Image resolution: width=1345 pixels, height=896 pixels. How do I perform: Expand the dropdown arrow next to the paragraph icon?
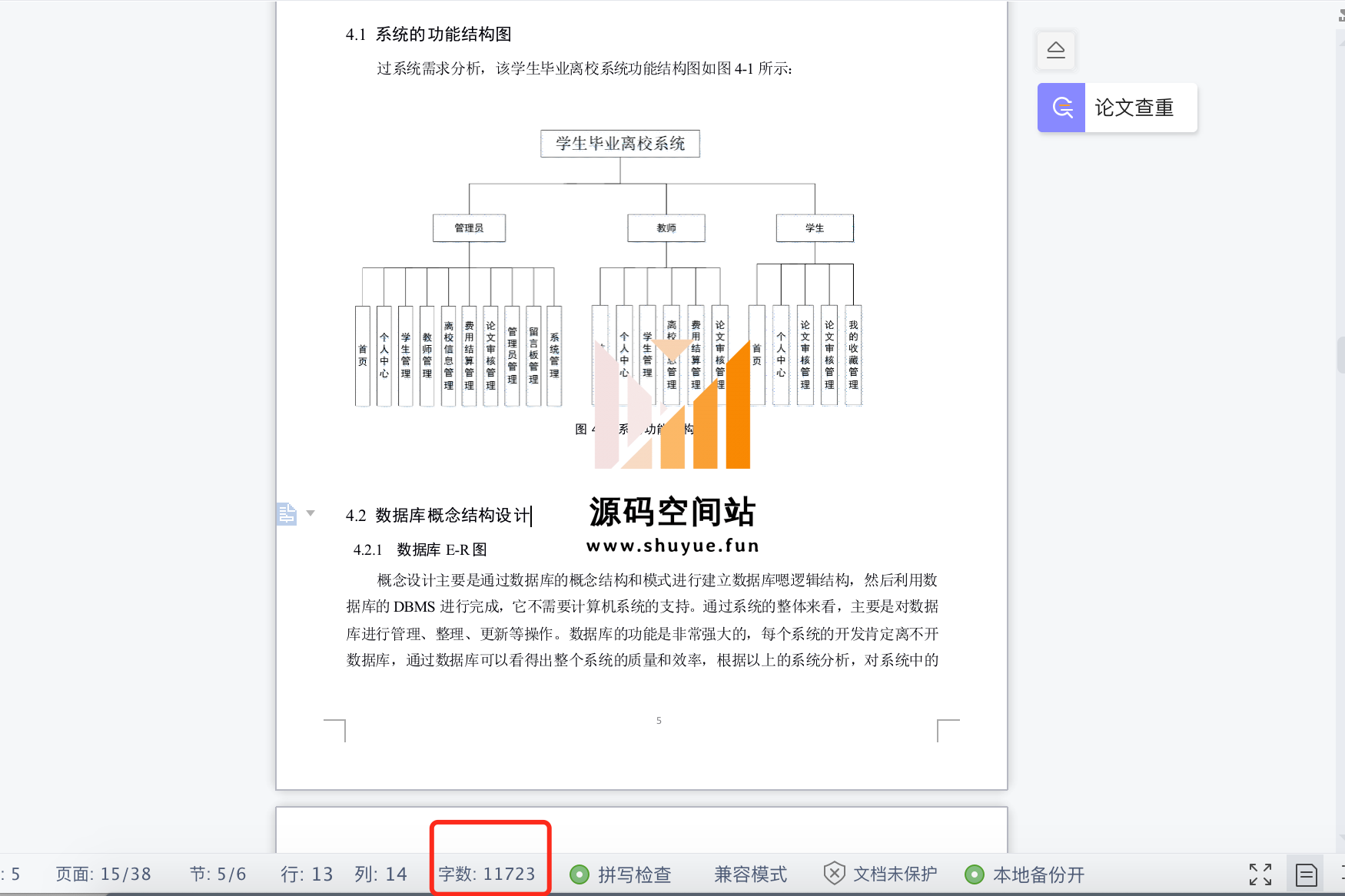311,513
